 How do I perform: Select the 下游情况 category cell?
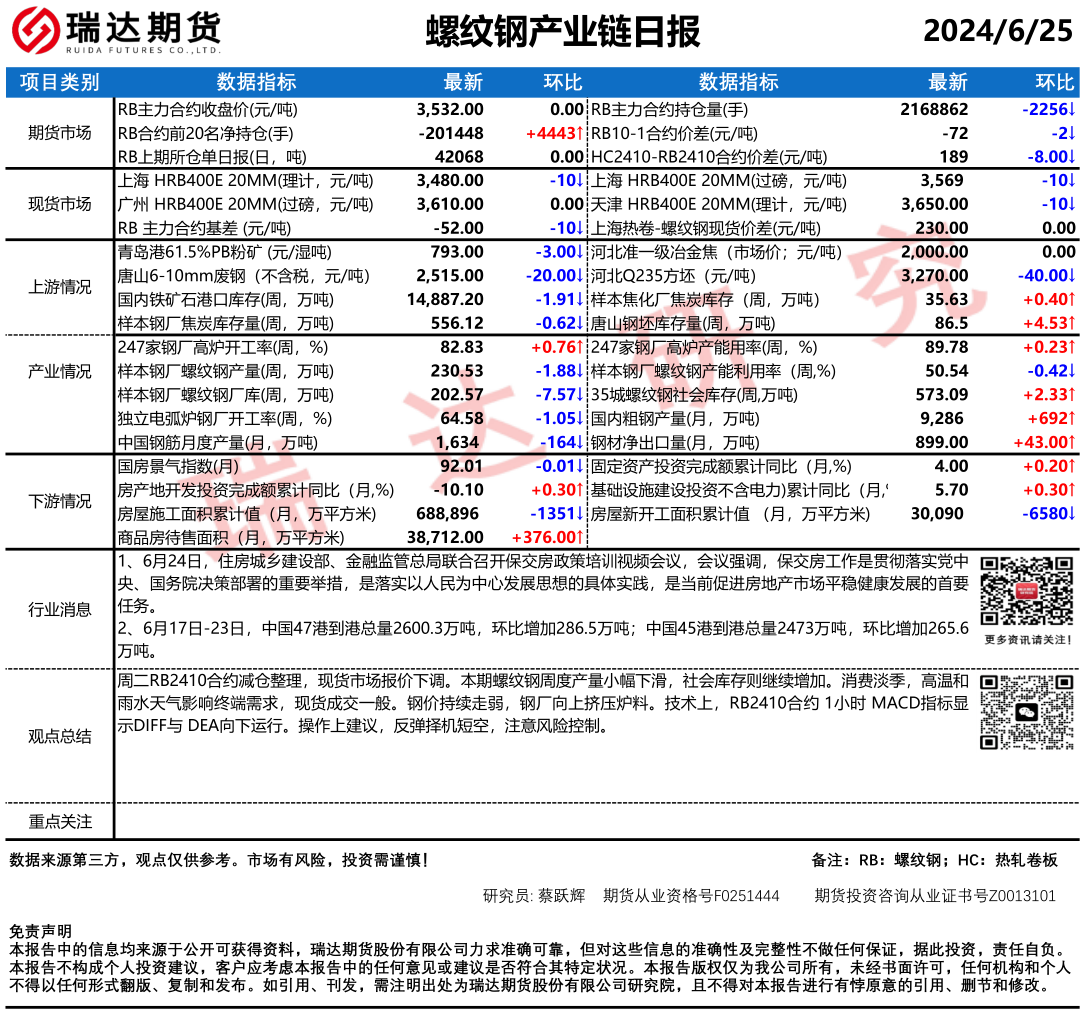tap(60, 502)
